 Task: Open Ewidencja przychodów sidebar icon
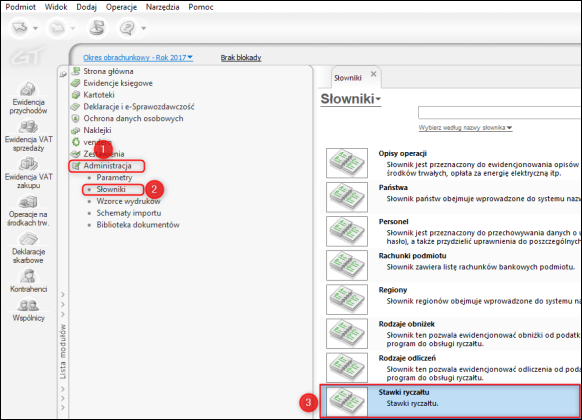28,98
